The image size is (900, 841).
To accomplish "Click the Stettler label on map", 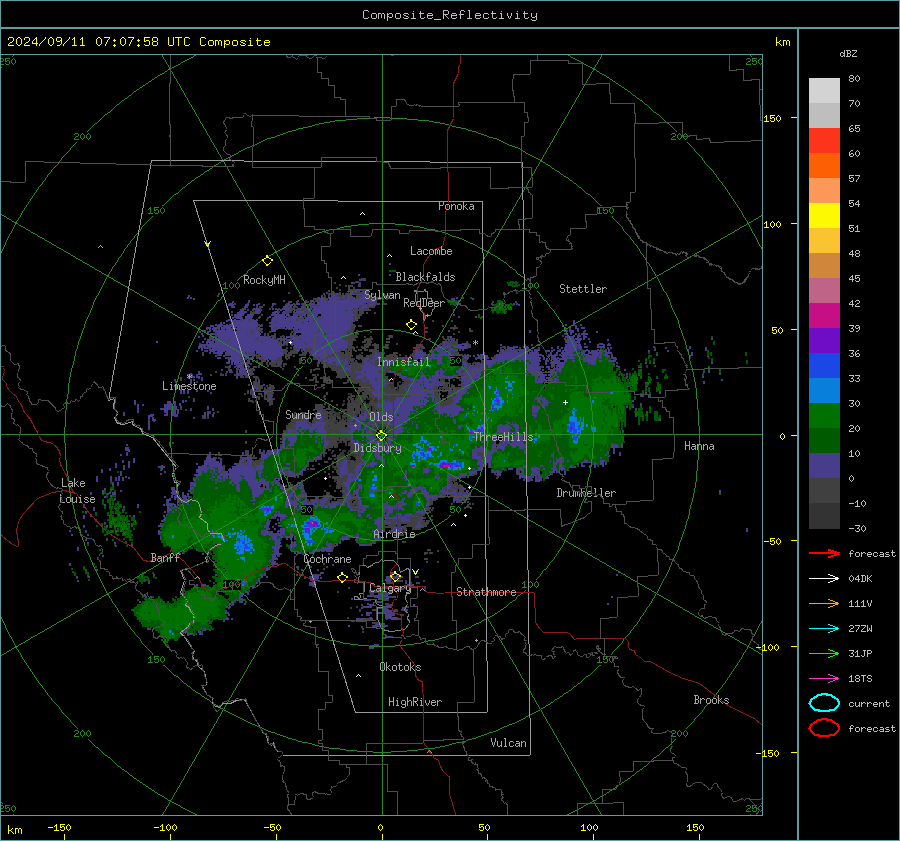I will [x=583, y=289].
